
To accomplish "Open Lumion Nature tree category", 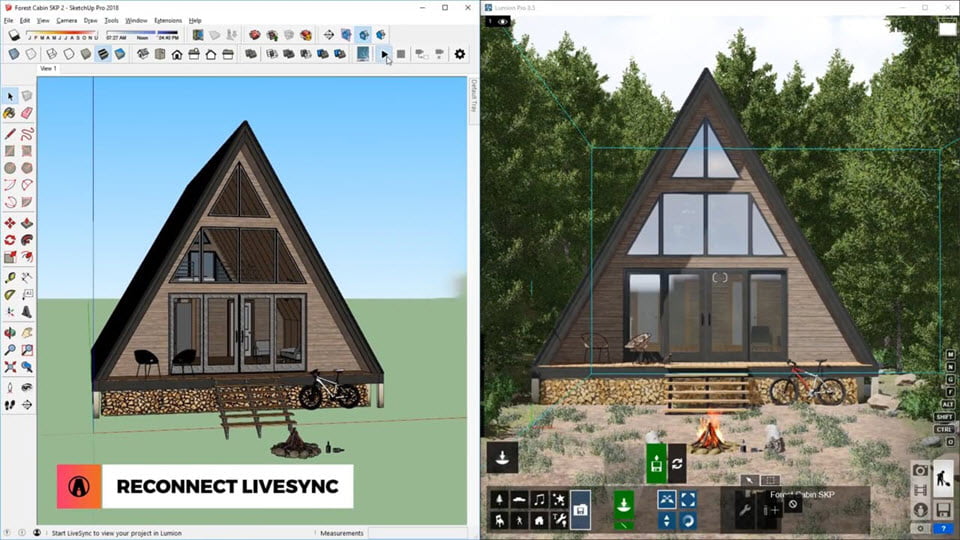I will tap(500, 500).
